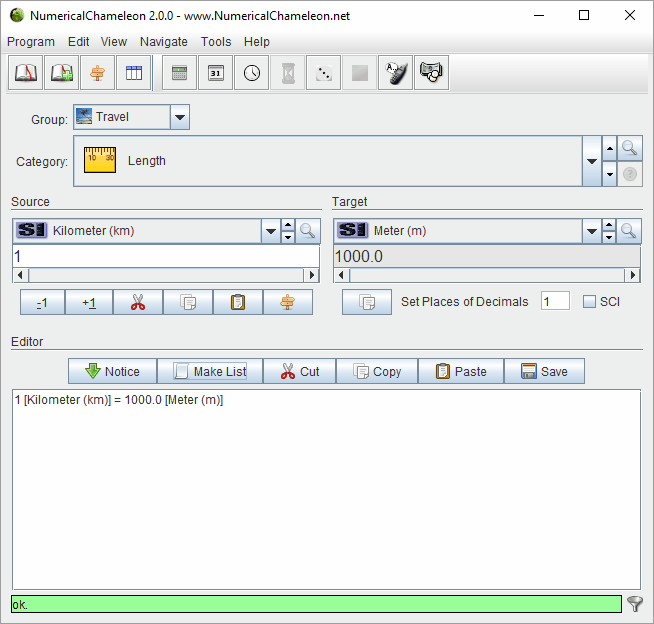
Task: Click the yellow ruler Length icon
Action: 100,160
